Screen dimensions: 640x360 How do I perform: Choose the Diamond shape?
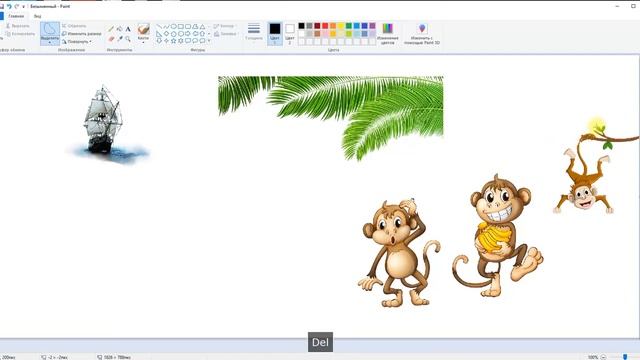(166, 33)
